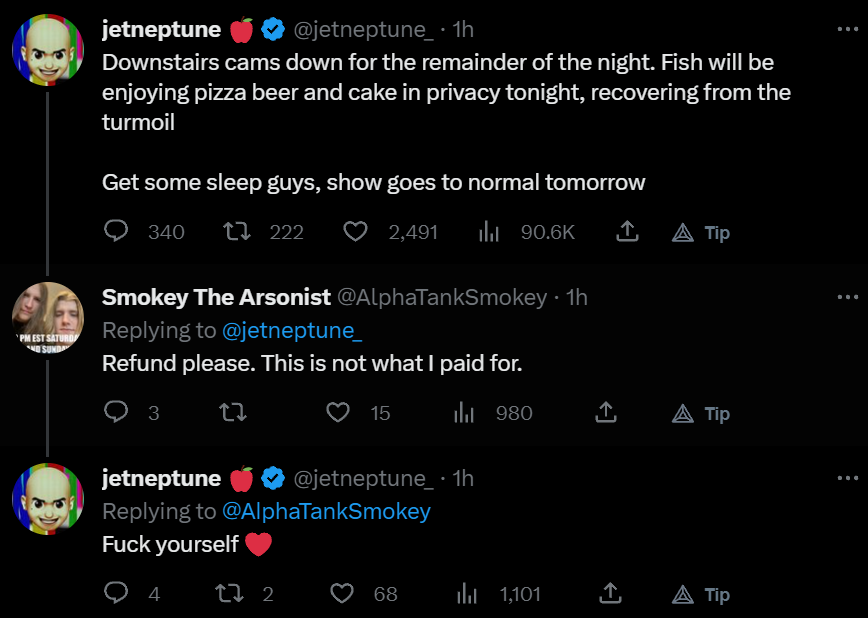This screenshot has width=868, height=618.
Task: Like the last jetneptune reply with 68 likes
Action: pyautogui.click(x=343, y=594)
